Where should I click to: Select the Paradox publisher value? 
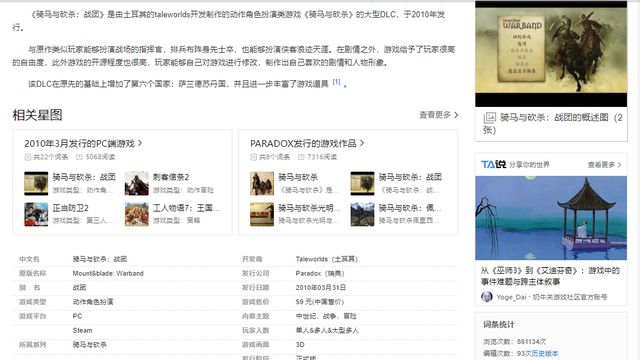[x=320, y=273]
